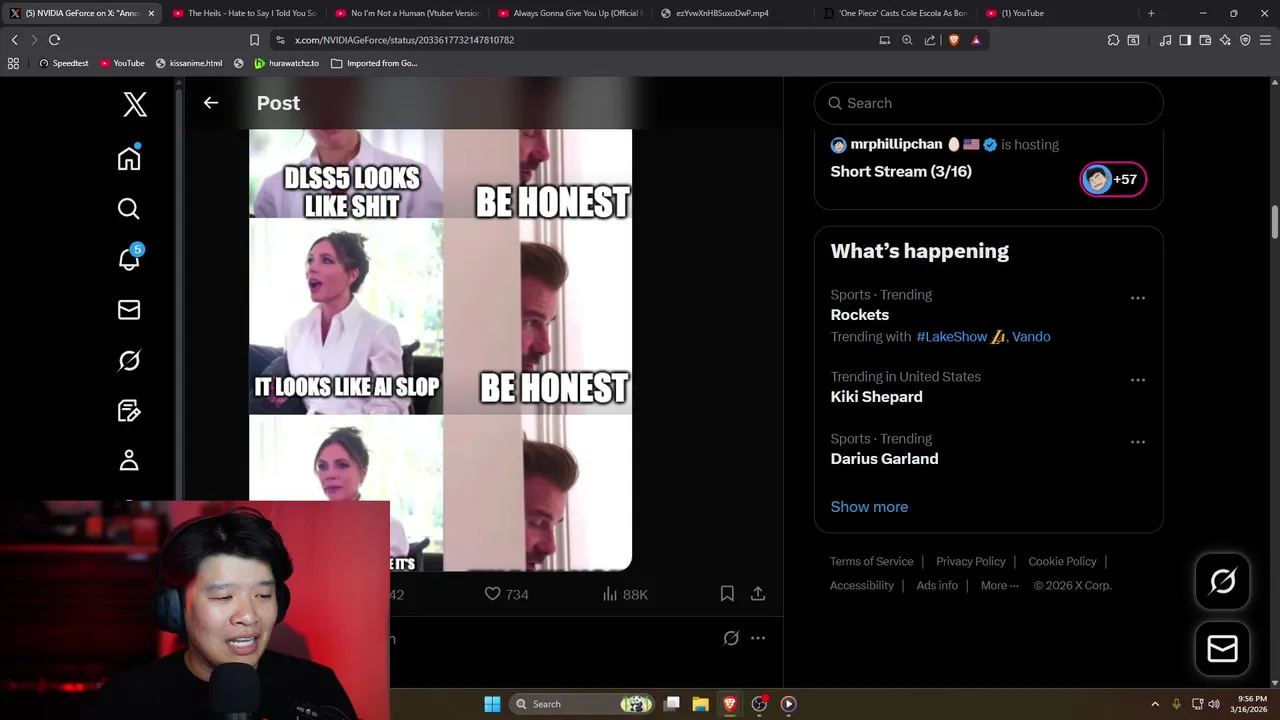Switch to No I'm Not a Human tab

pos(407,13)
